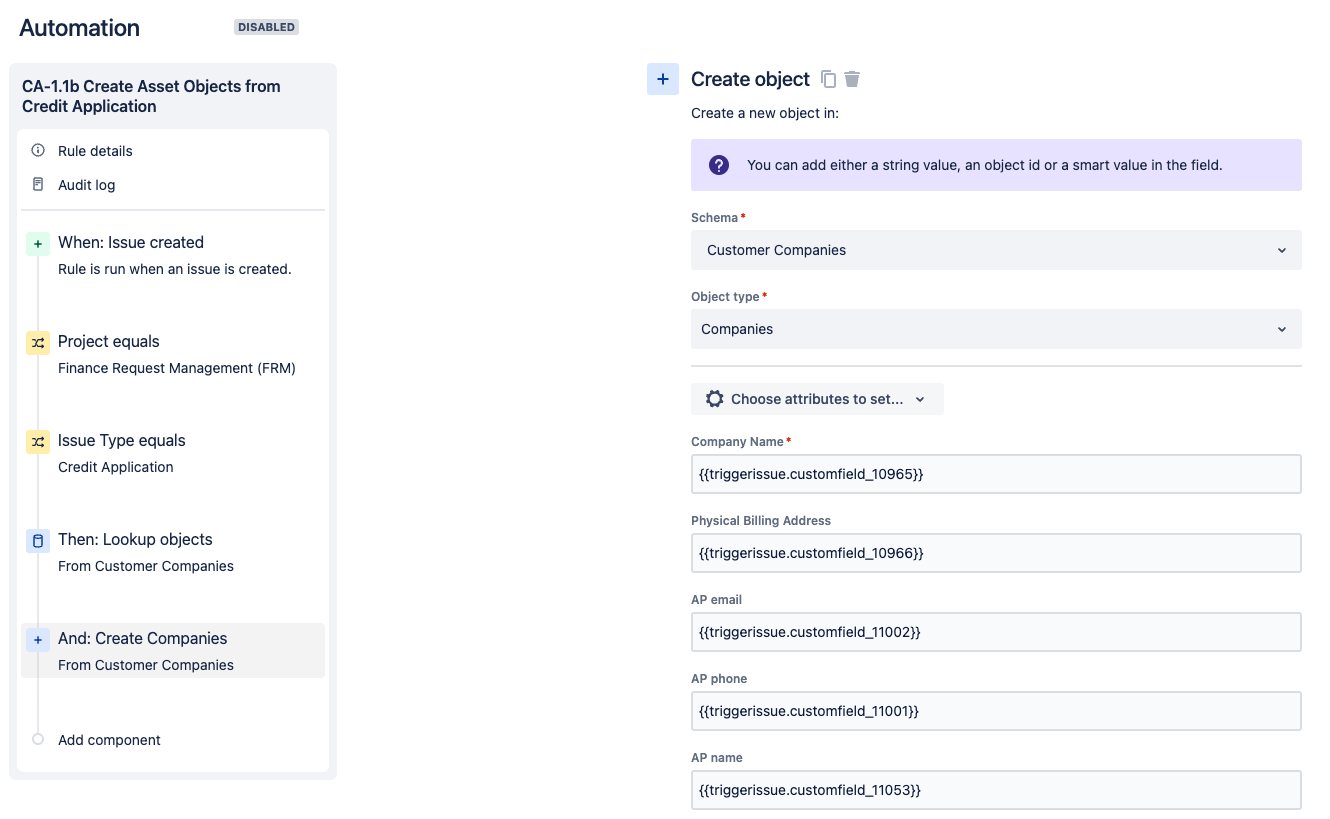The height and width of the screenshot is (819, 1330).
Task: Toggle the DISABLED badge next to Automation title
Action: point(266,27)
